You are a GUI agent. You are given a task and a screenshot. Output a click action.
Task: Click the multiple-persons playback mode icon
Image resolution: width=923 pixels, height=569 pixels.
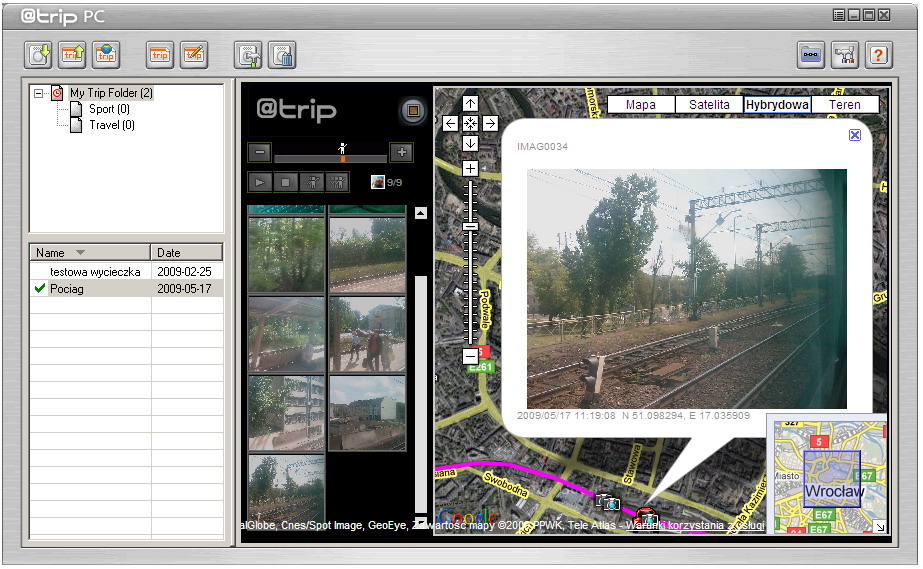pos(337,182)
